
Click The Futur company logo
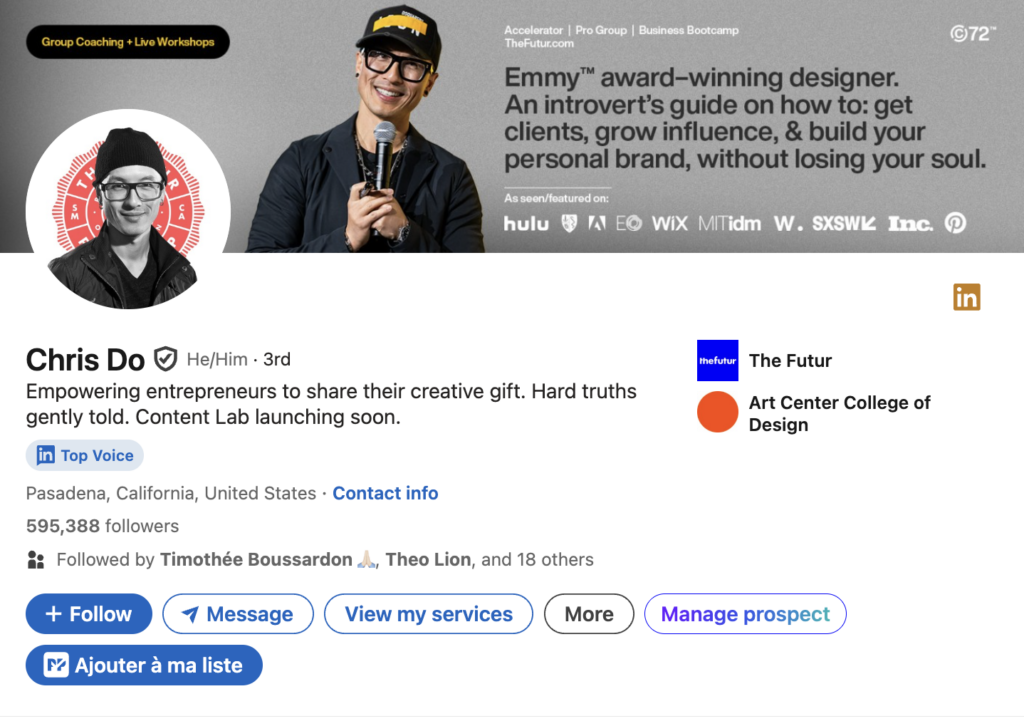click(x=717, y=360)
